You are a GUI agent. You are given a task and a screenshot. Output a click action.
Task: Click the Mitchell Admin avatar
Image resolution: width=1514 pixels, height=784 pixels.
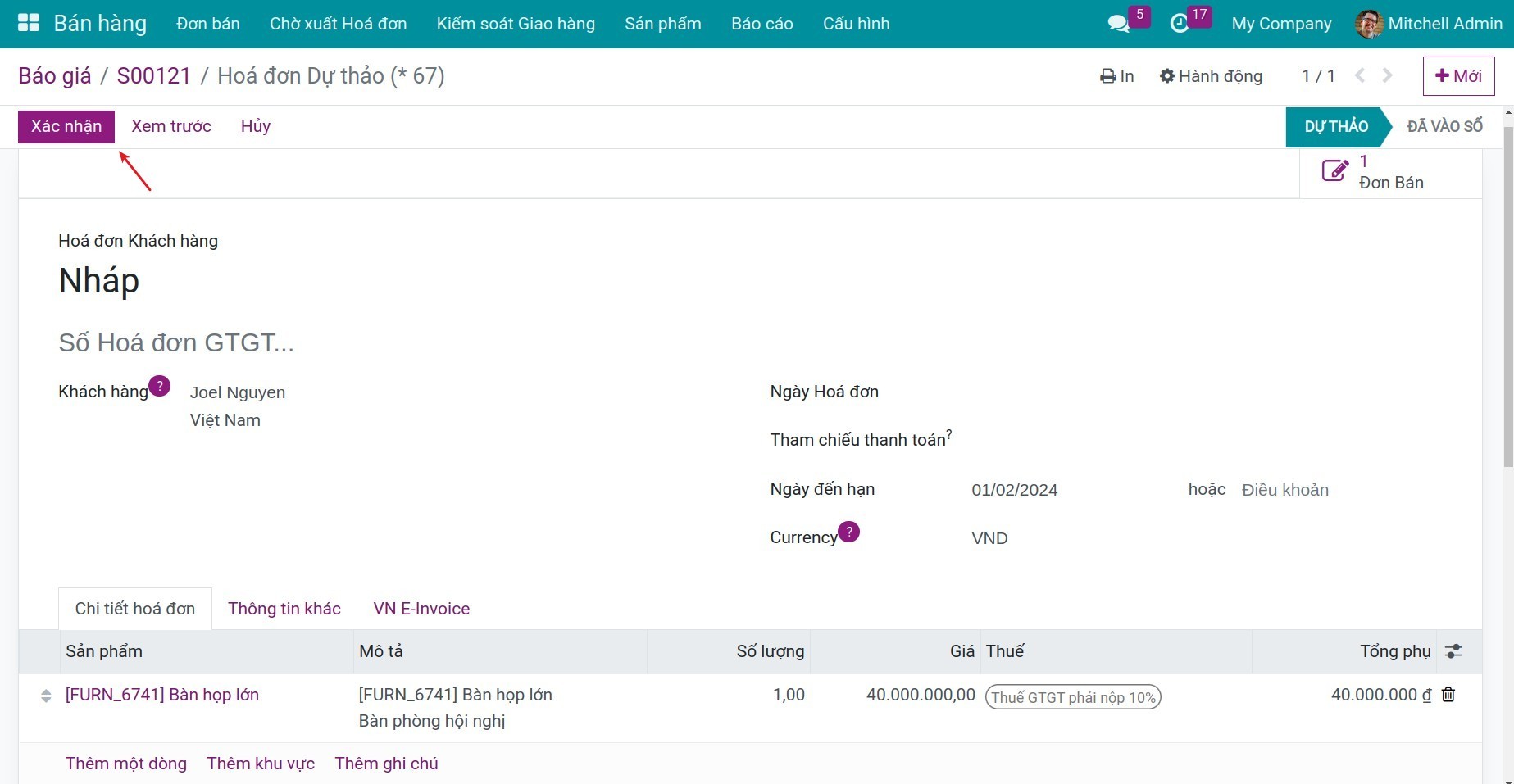(1369, 24)
